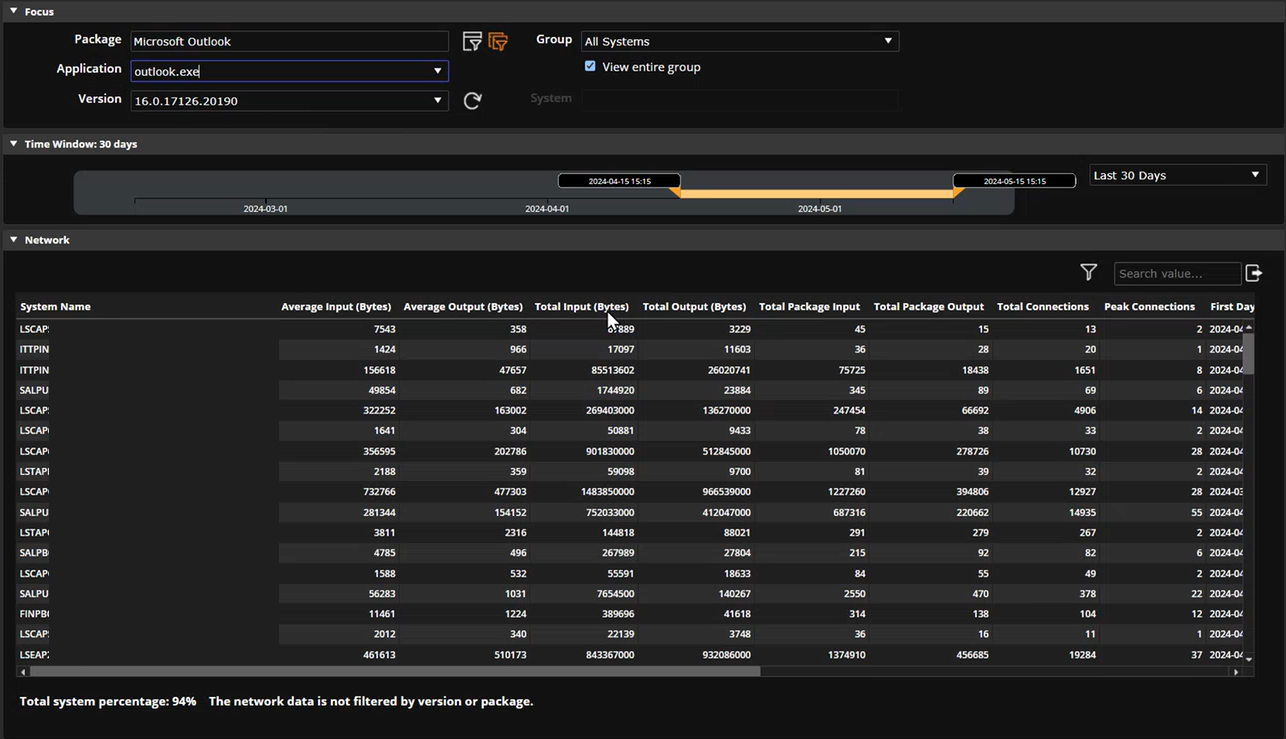Screen dimensions: 1286x739
Task: Click the package filter icon
Action: (472, 41)
